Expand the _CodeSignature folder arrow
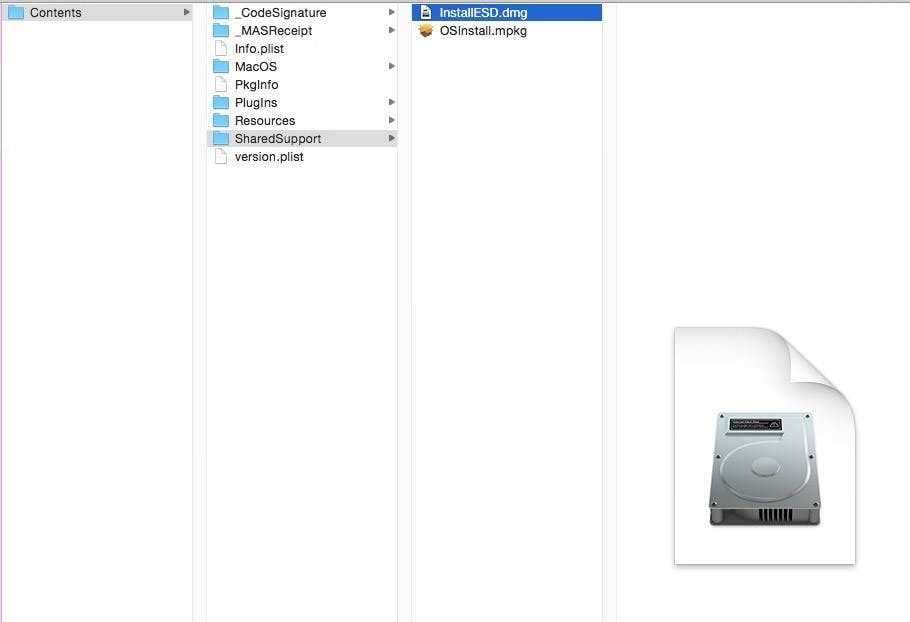The image size is (910, 622). pos(392,12)
